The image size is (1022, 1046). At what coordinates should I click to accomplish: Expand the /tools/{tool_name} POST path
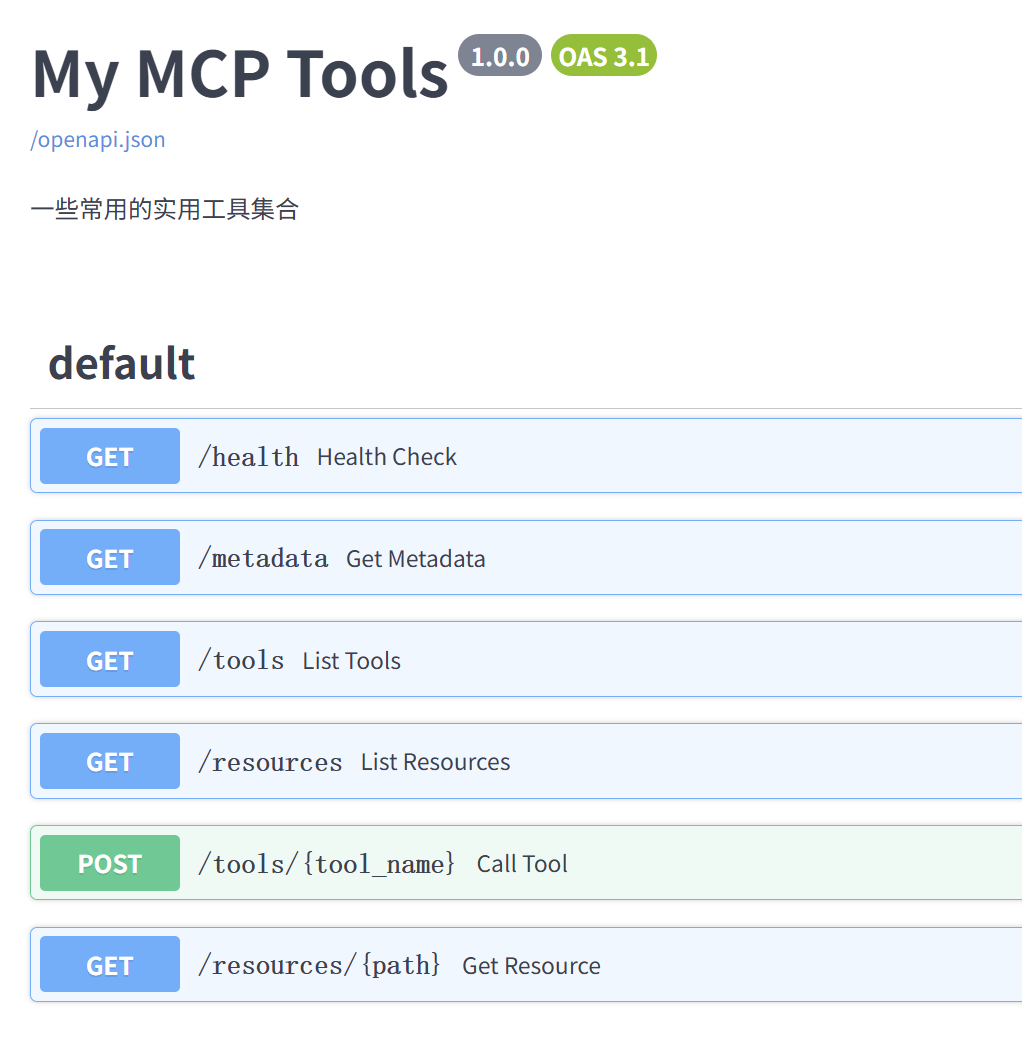pos(327,864)
